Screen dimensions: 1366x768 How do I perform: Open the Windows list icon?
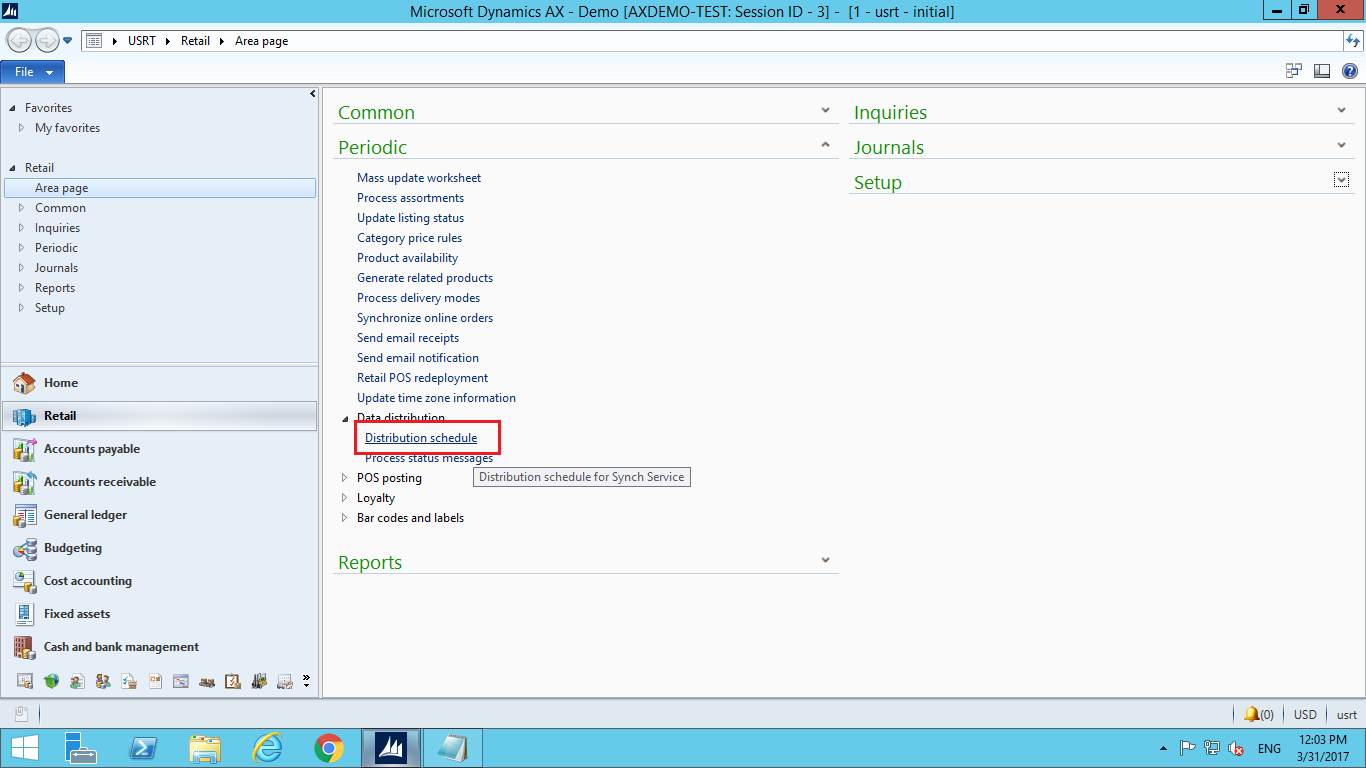coord(1293,71)
